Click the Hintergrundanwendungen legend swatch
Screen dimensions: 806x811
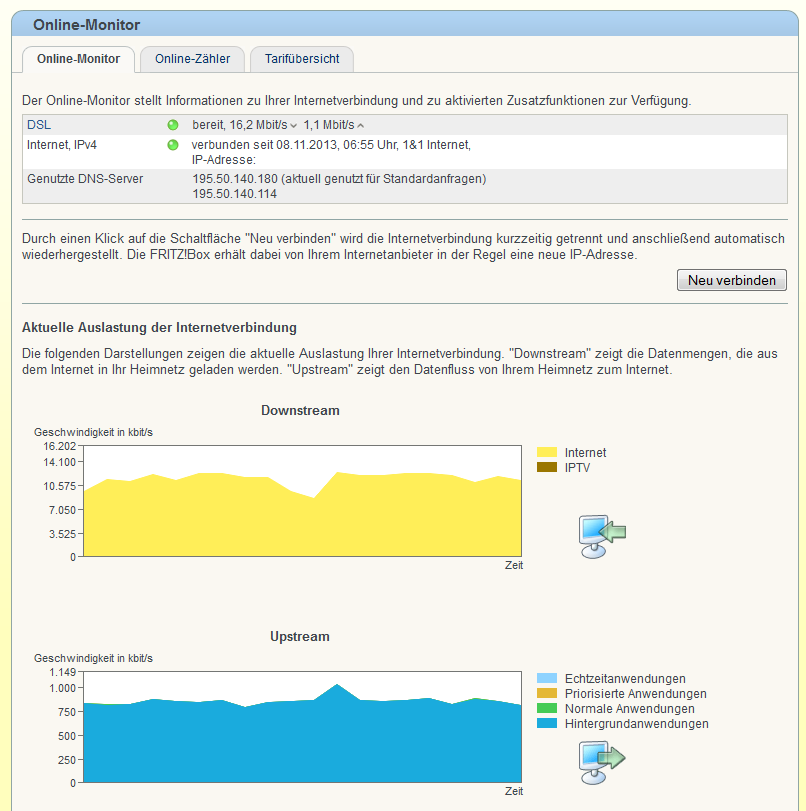tap(547, 724)
